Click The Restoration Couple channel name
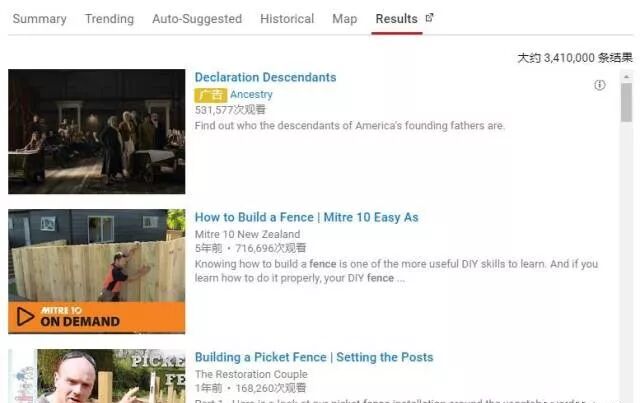The image size is (640, 403). click(x=251, y=374)
